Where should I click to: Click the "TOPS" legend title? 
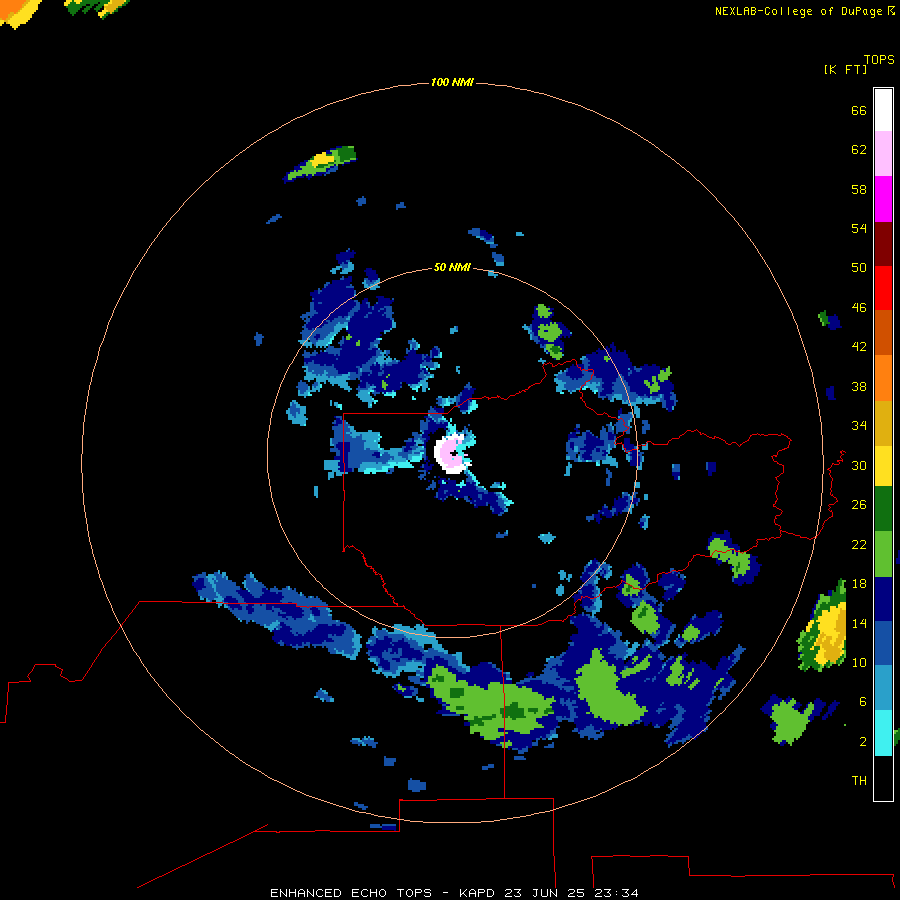[879, 59]
